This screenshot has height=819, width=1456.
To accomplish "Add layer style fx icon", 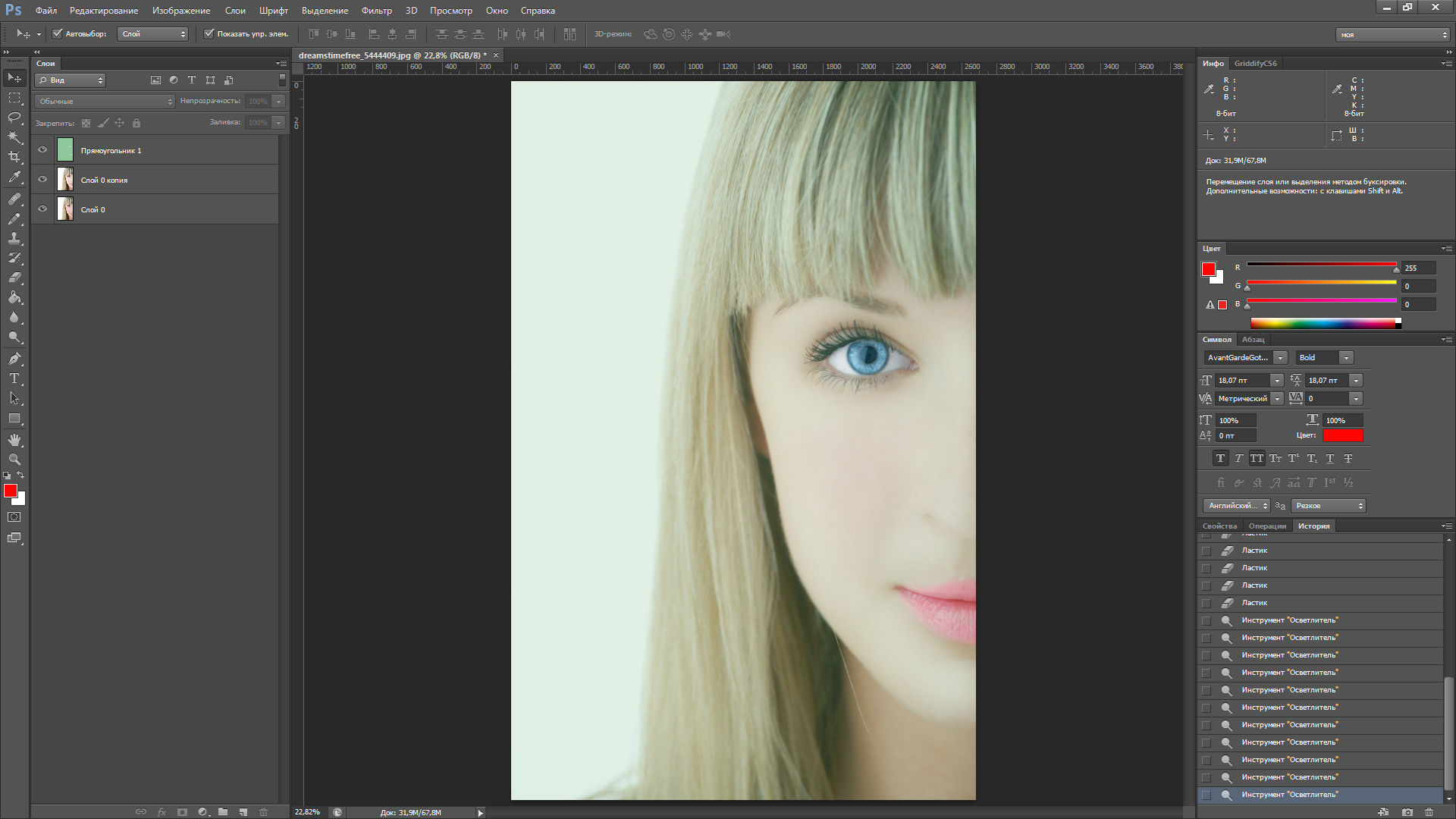I will click(x=162, y=811).
